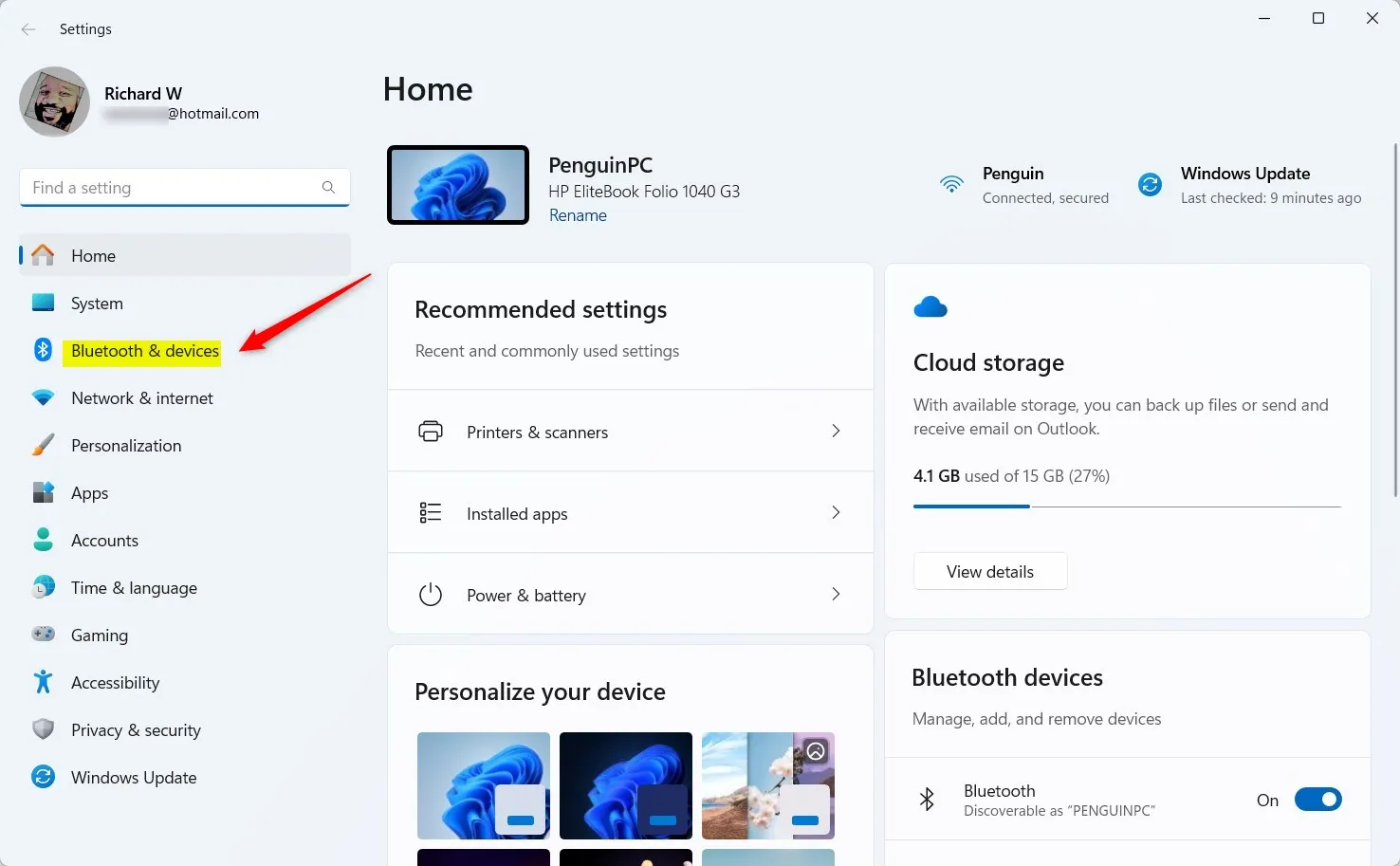The height and width of the screenshot is (866, 1400).
Task: Select Time & language settings
Action: tap(132, 587)
